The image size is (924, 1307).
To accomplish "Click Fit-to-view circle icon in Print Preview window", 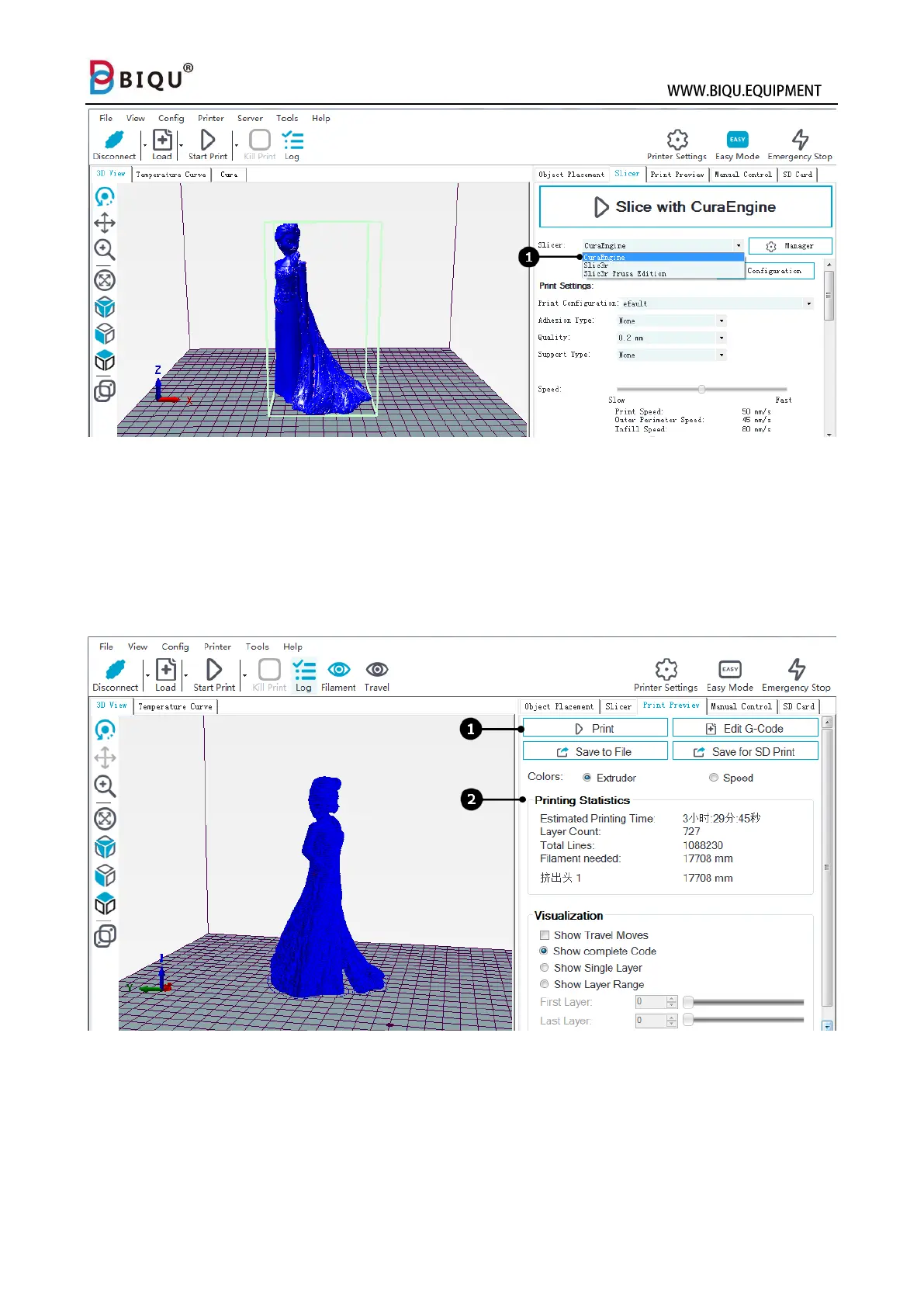I will 105,819.
